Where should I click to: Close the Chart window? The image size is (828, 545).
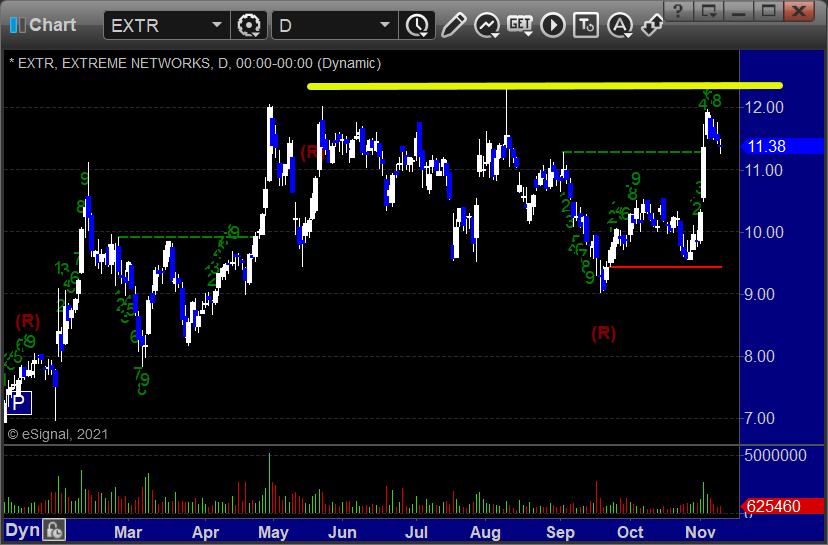point(799,11)
